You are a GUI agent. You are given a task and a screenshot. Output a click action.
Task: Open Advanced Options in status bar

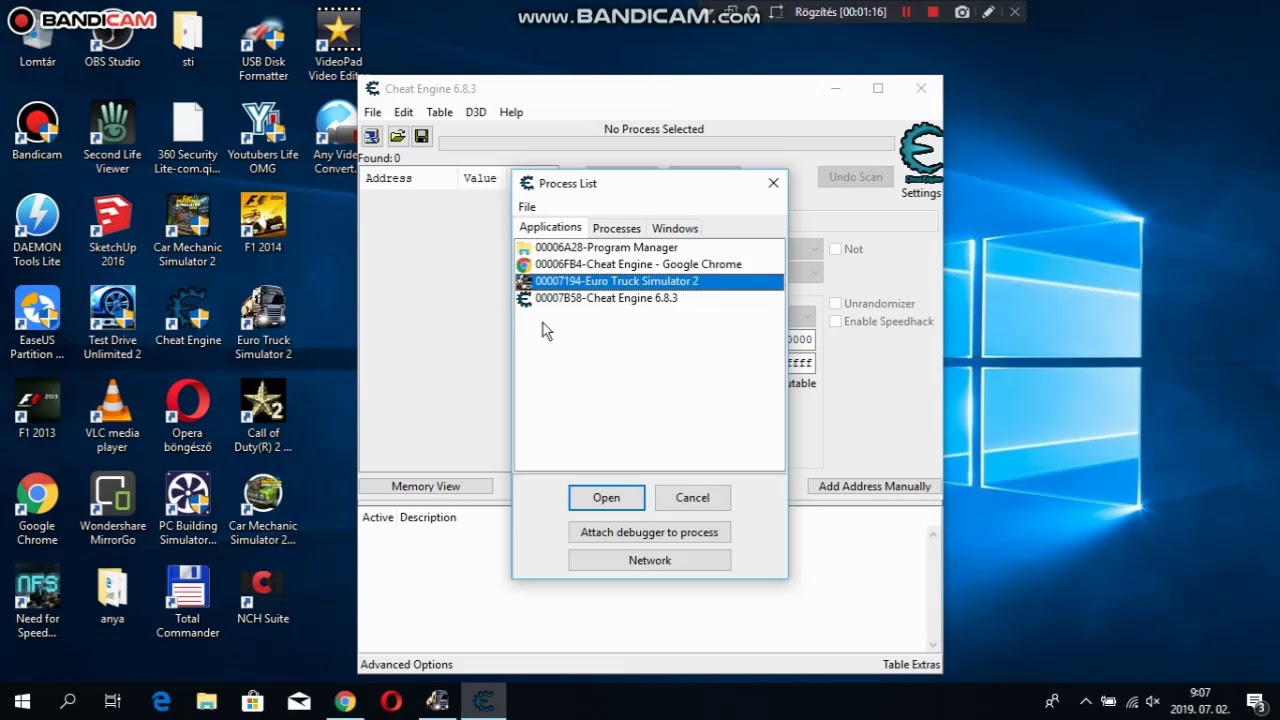[x=406, y=664]
